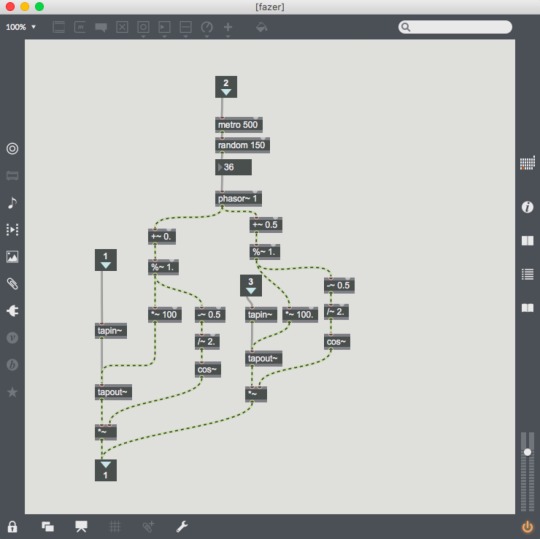Open the Plug-ins browser in left sidebar

tap(12, 311)
